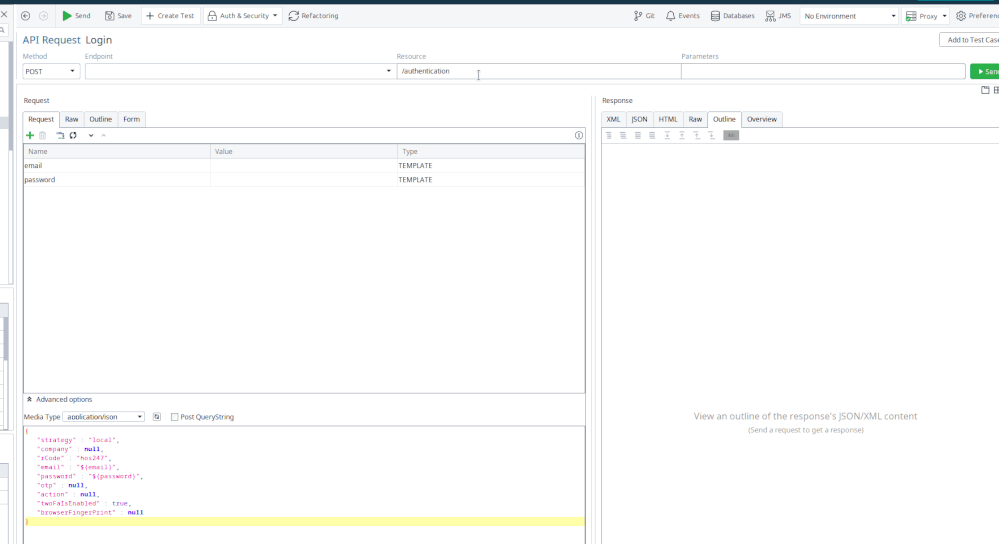The height and width of the screenshot is (544, 999).
Task: Open the JMS toolbar item
Action: 778,16
